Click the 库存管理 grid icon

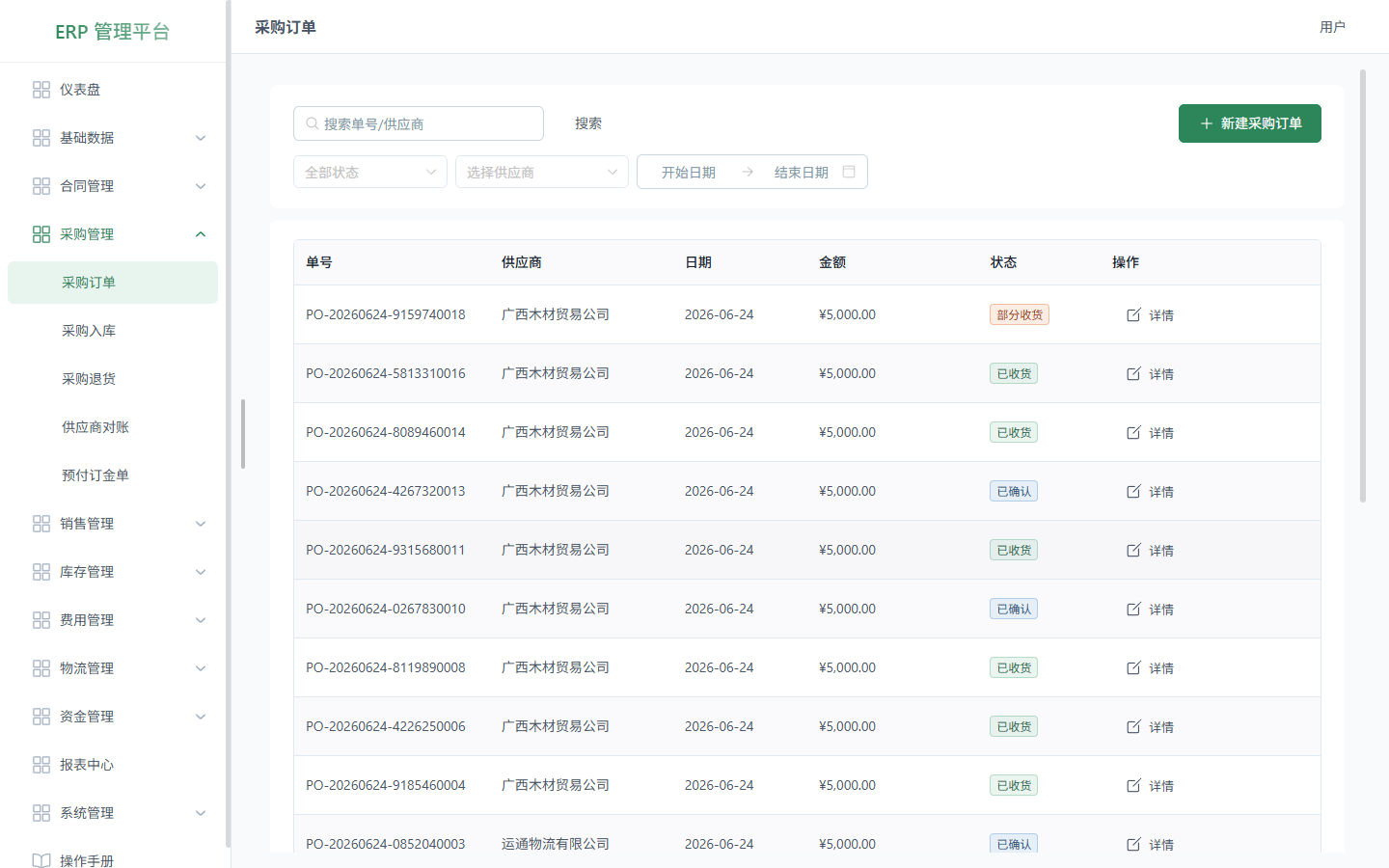[x=41, y=572]
